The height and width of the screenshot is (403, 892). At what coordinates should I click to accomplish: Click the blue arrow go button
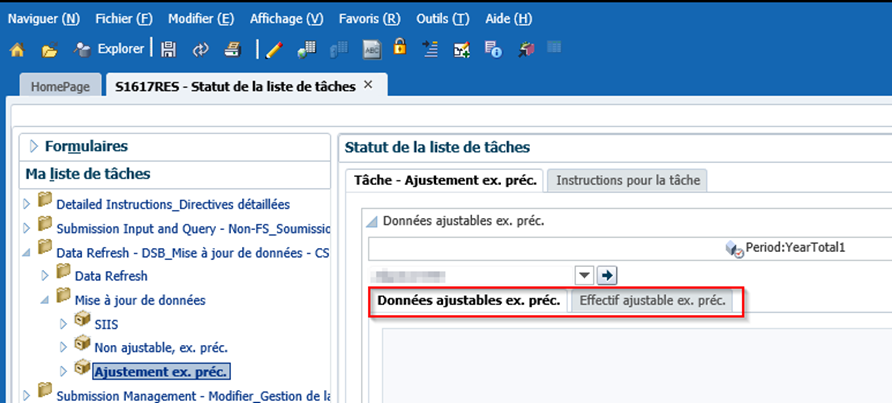[608, 275]
